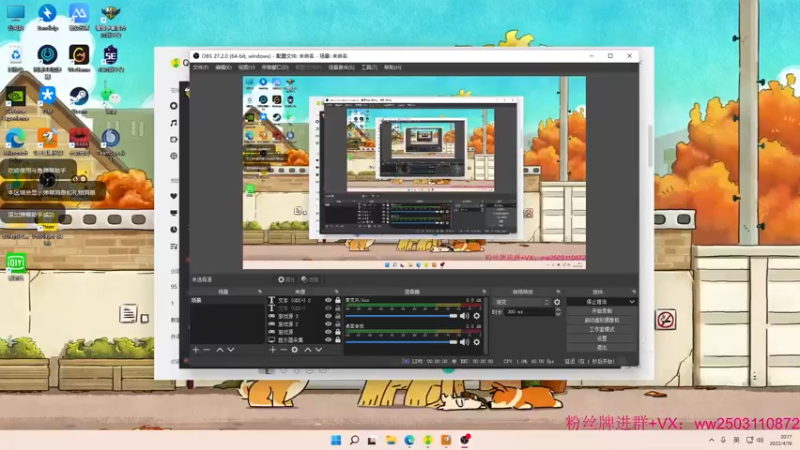This screenshot has height=450, width=800.
Task: Mute the 桌面音频 speaker icon
Action: coord(464,342)
